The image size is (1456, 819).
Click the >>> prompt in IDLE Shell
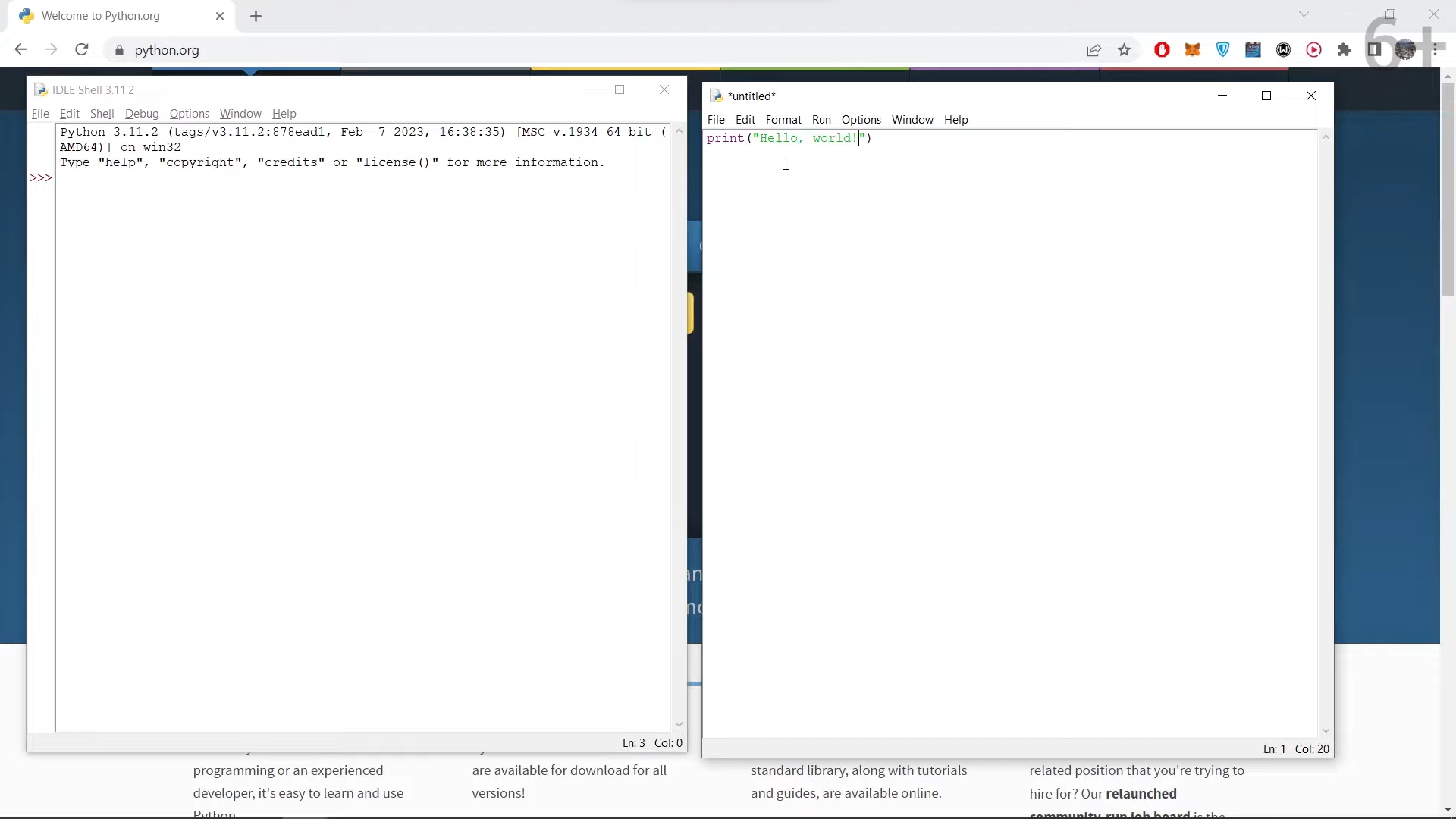coord(41,178)
